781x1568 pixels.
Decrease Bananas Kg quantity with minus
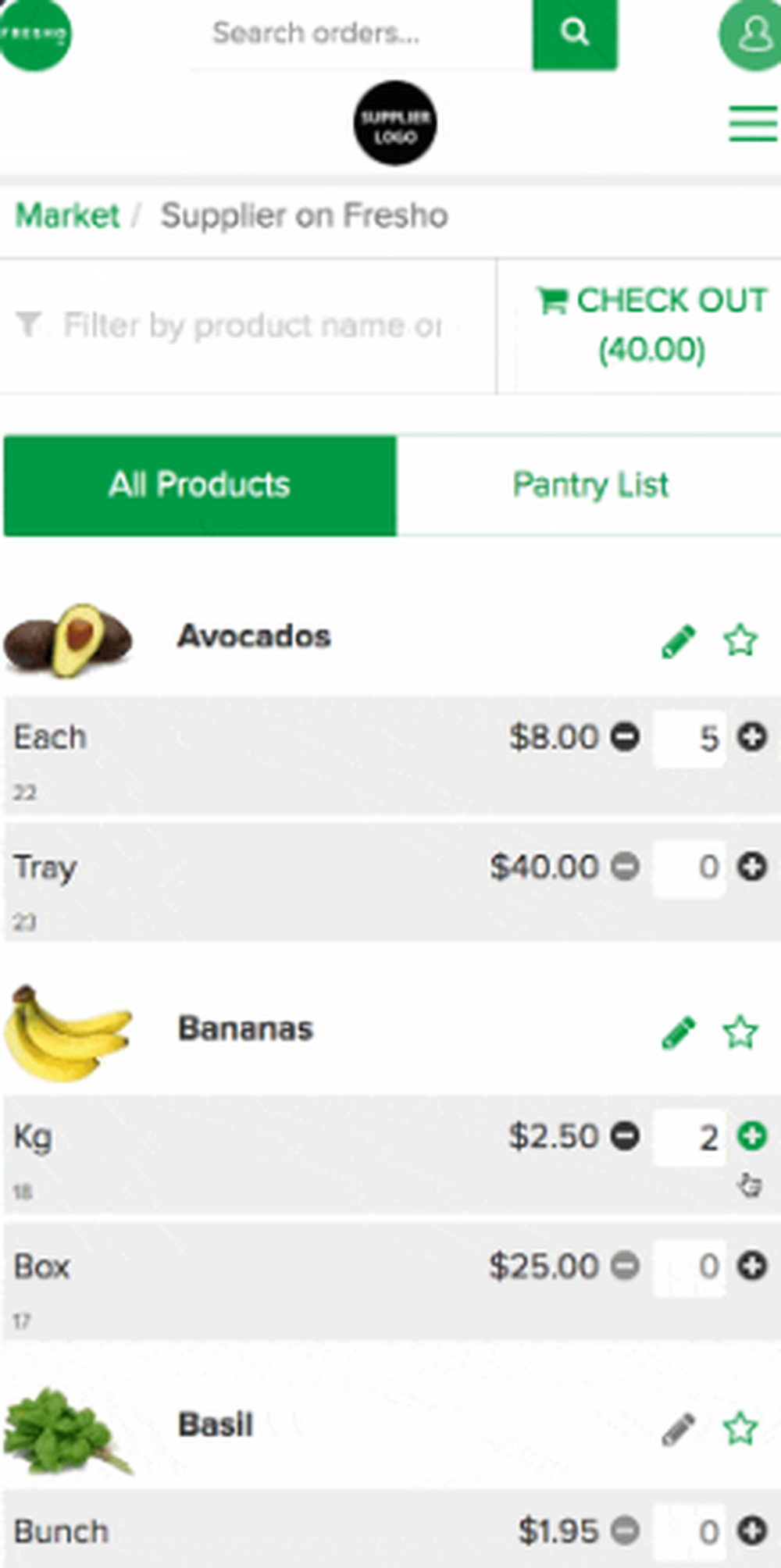625,1136
